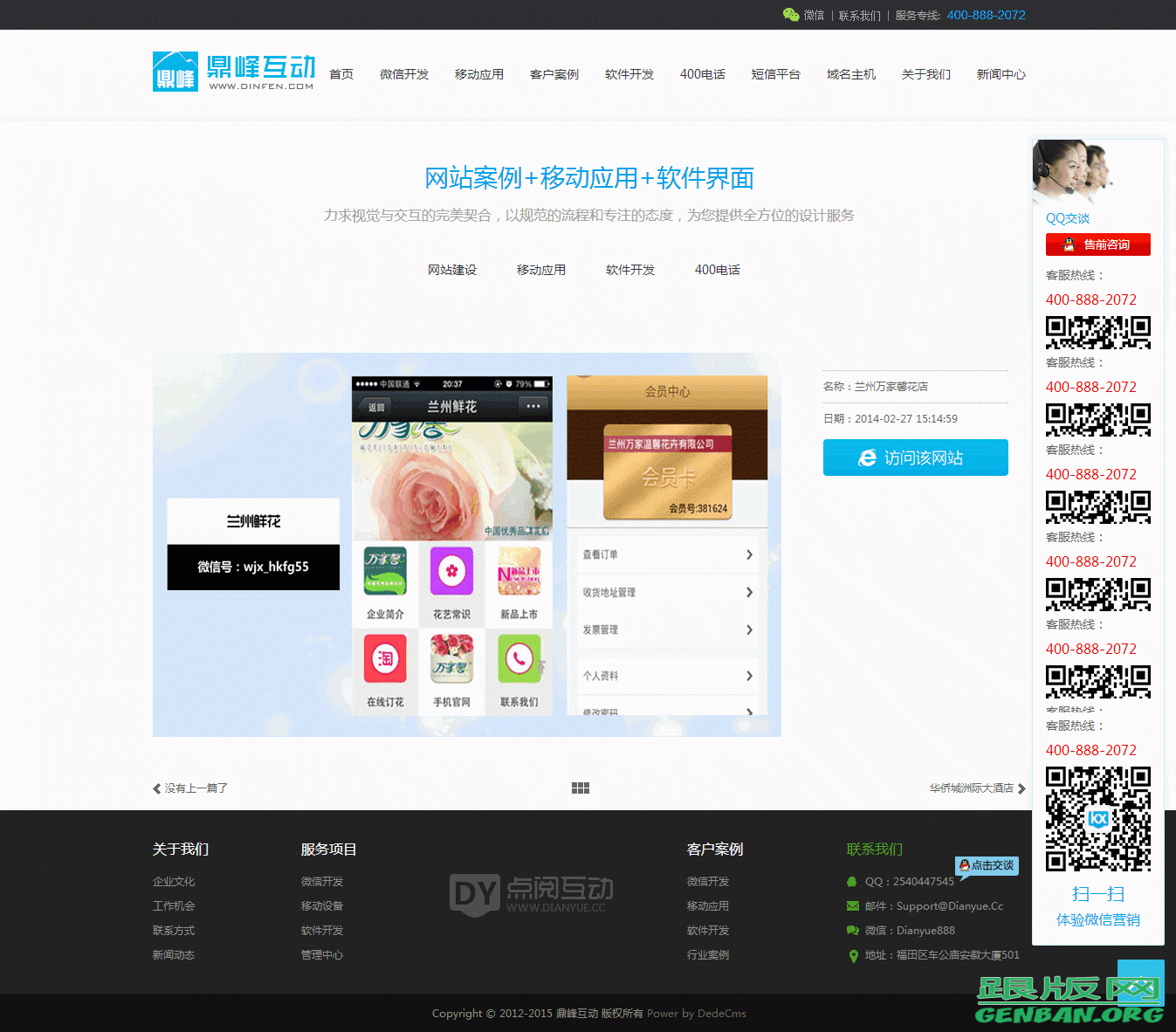1176x1032 pixels.
Task: Open the 客户案例 navigation menu item
Action: click(554, 74)
